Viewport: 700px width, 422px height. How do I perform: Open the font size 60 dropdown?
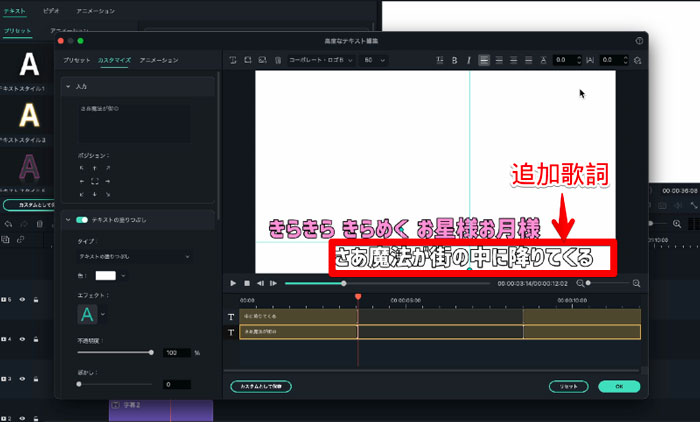click(x=375, y=61)
